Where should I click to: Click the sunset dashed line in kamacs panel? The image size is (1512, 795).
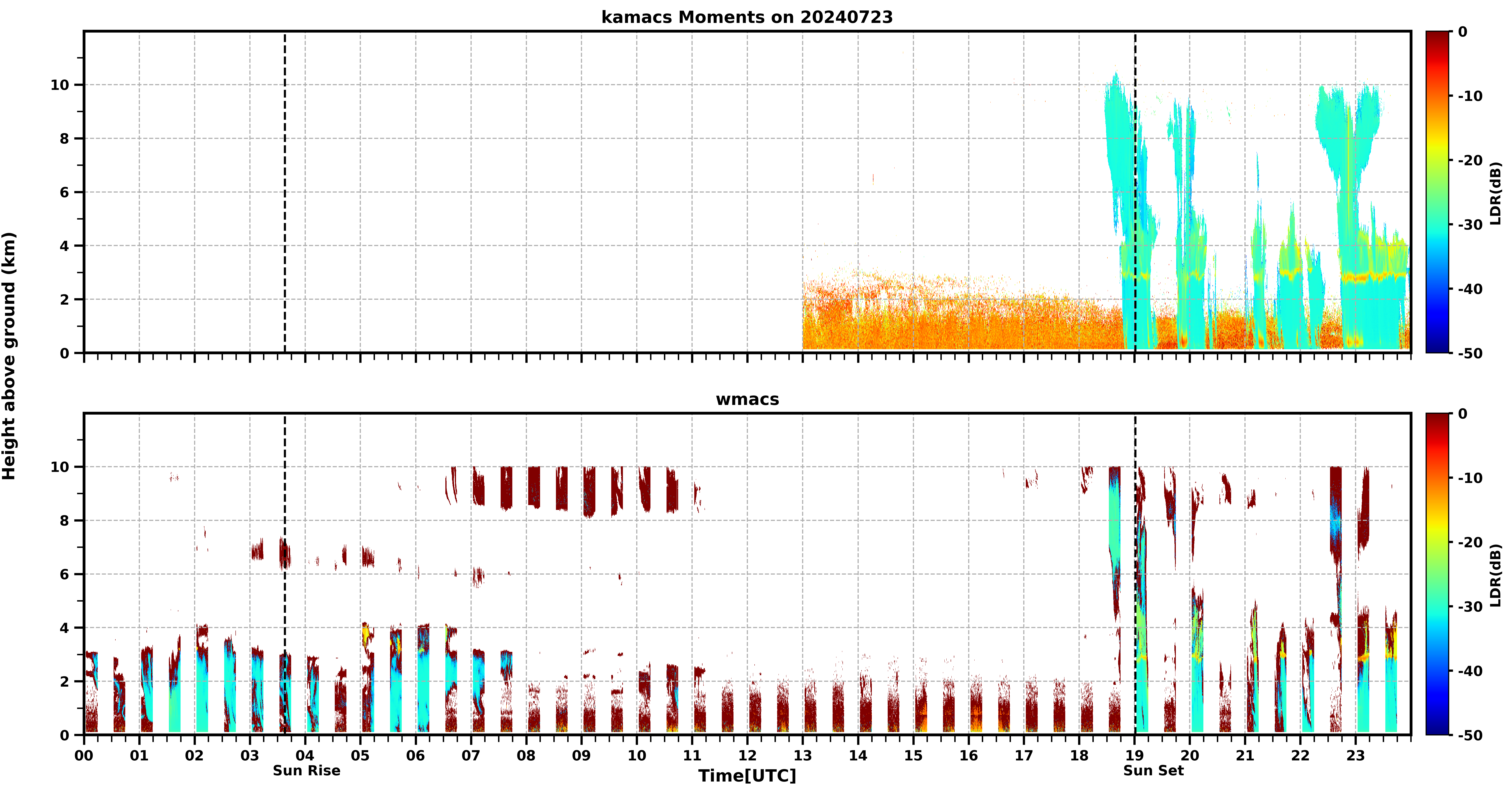coord(1135,192)
